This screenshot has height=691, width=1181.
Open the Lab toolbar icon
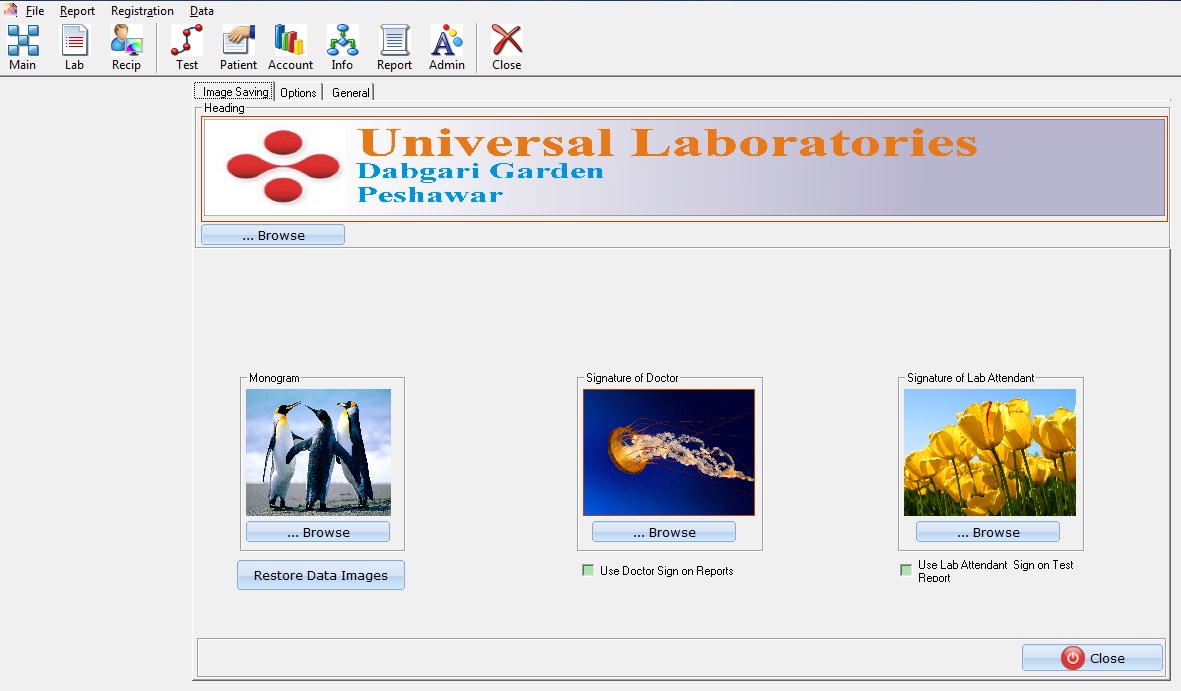pyautogui.click(x=74, y=47)
